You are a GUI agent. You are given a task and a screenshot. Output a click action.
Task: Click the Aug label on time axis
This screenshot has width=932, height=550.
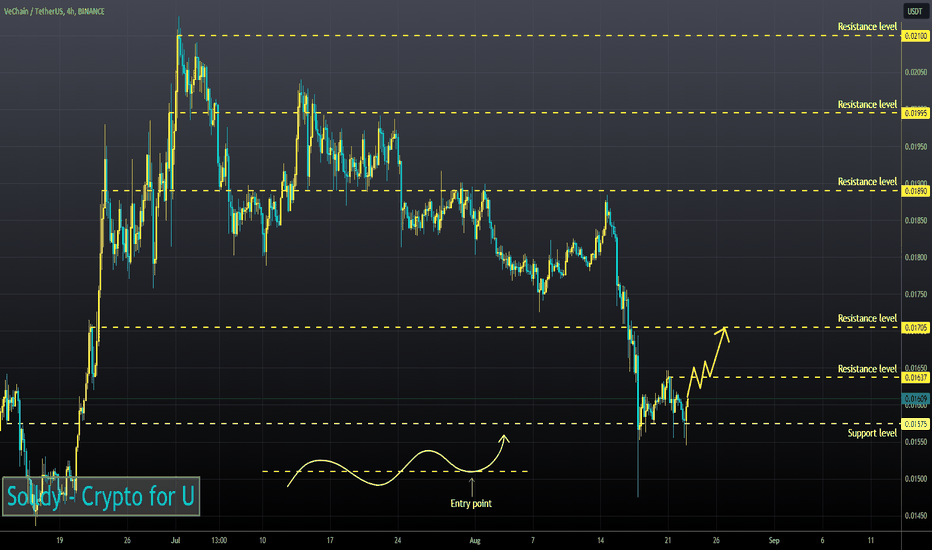tap(474, 540)
